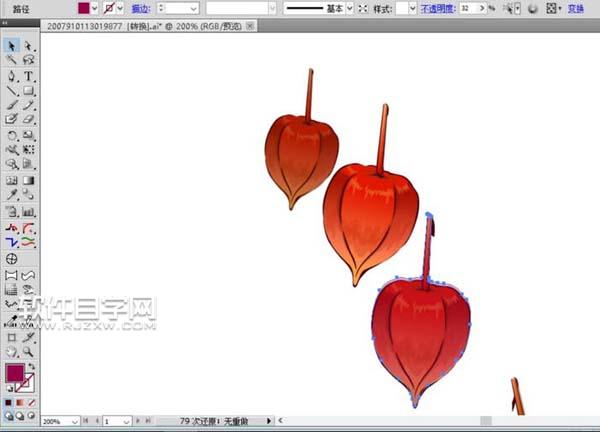Select the black arrow Selection tool
Image resolution: width=600 pixels, height=432 pixels.
(x=11, y=46)
